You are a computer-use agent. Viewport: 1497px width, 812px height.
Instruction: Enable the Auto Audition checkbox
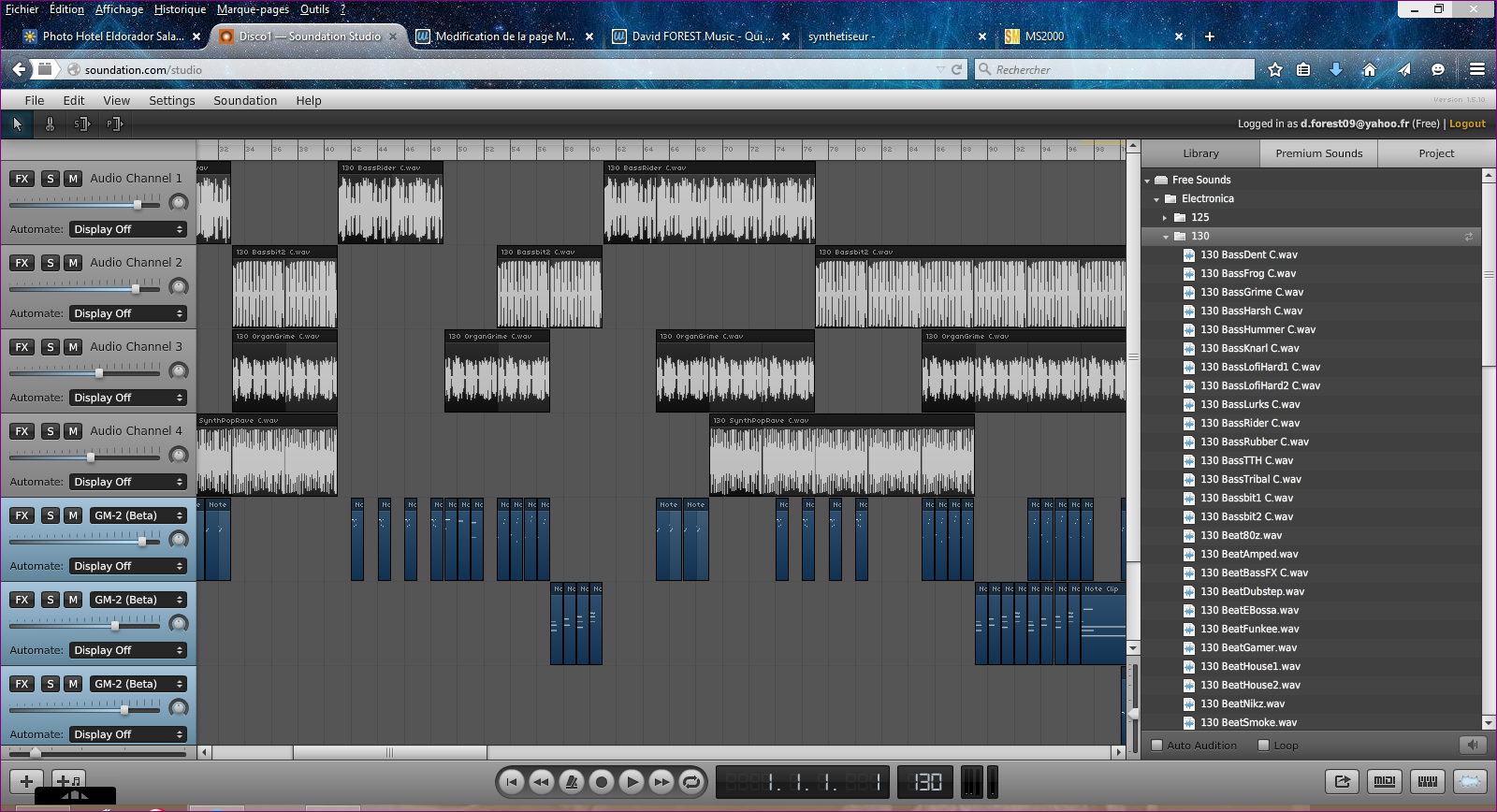[1157, 746]
